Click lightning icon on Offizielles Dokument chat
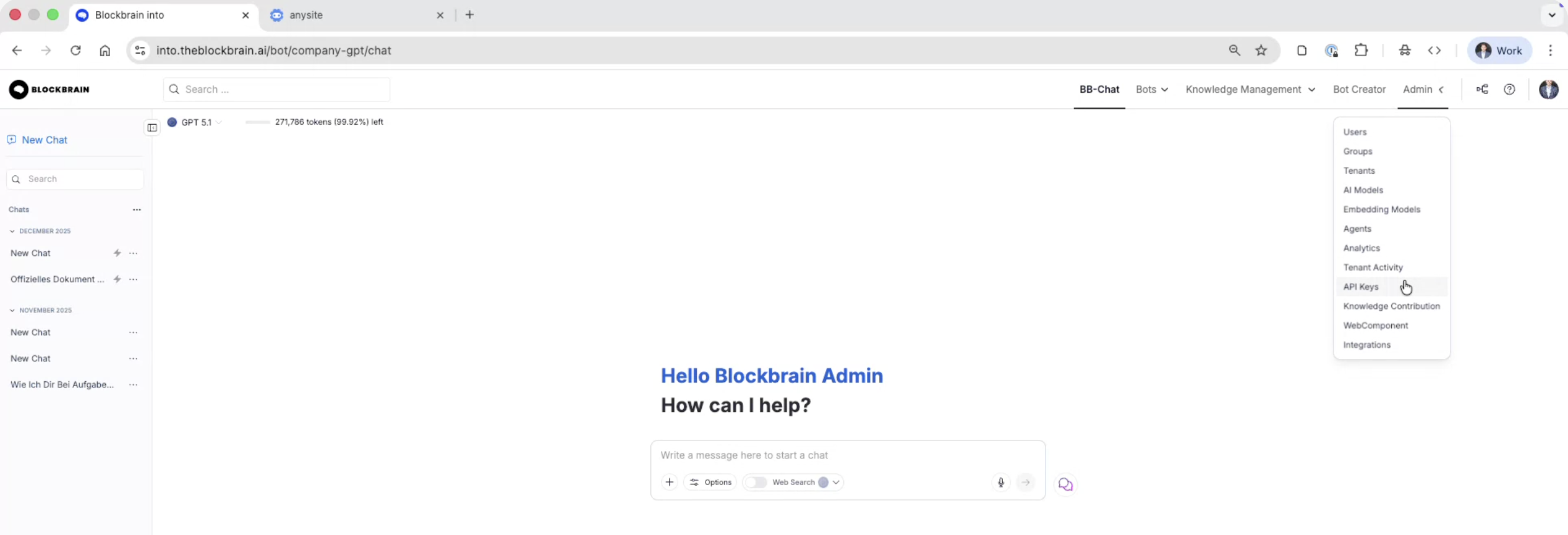The height and width of the screenshot is (535, 1568). click(x=117, y=279)
